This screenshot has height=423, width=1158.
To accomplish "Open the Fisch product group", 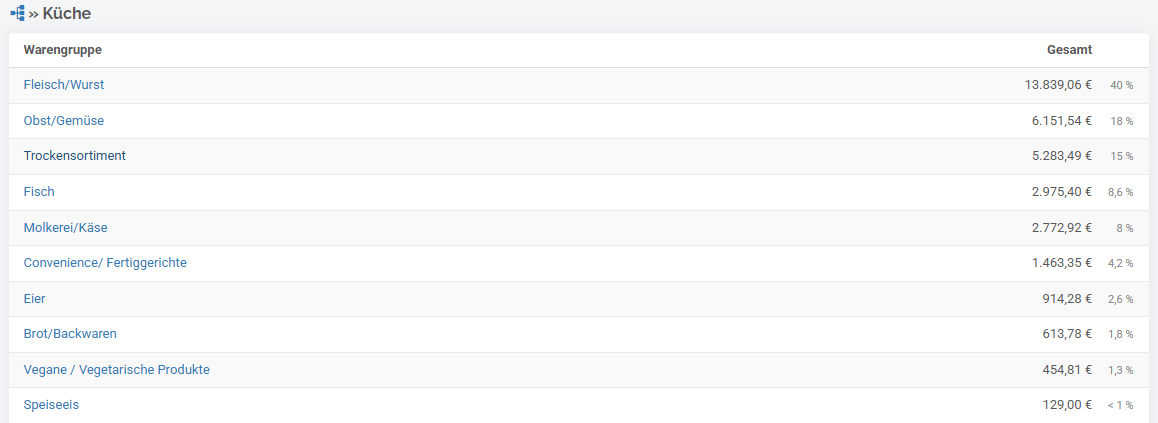I will pos(39,192).
